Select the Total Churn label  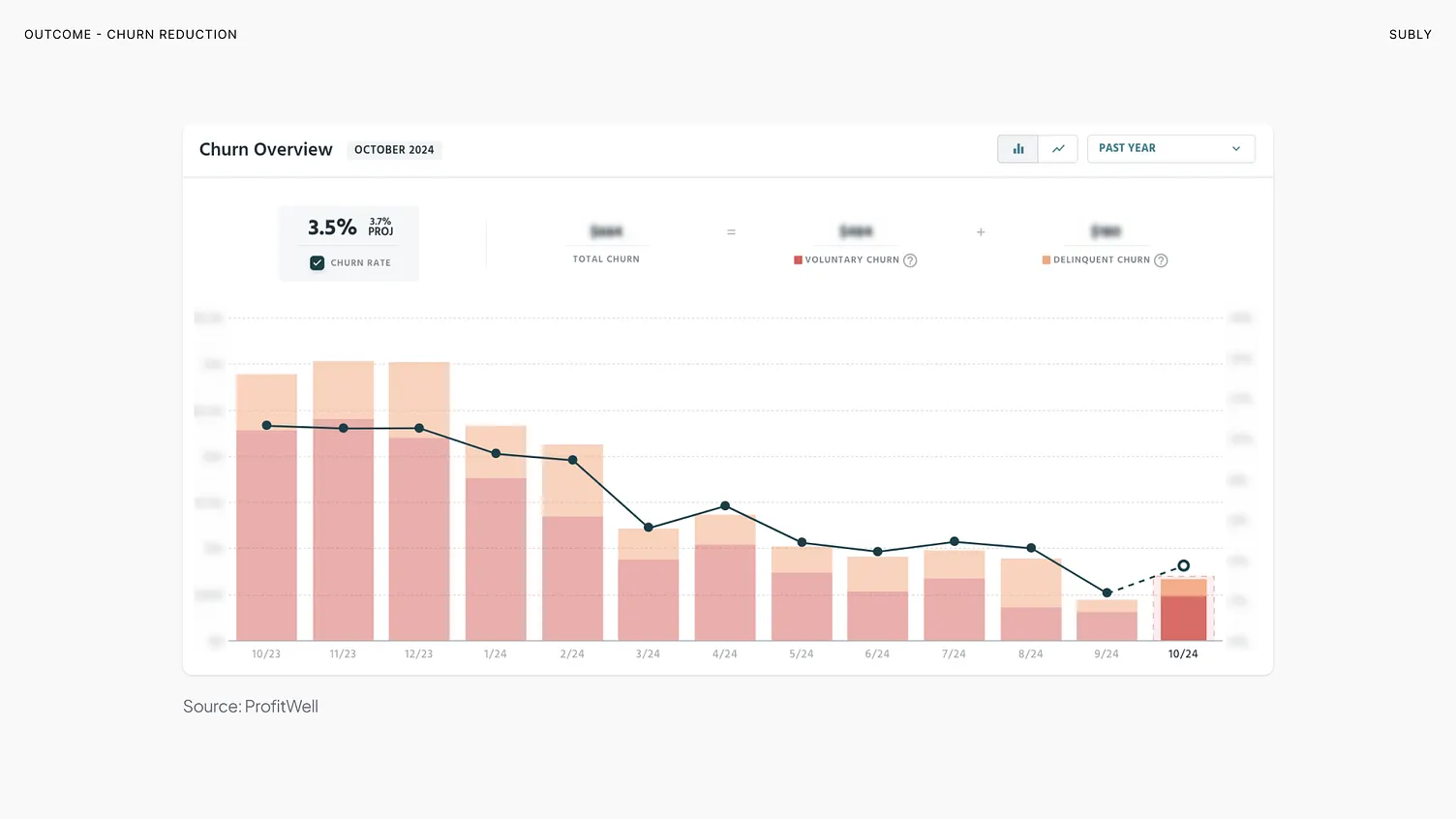tap(606, 259)
